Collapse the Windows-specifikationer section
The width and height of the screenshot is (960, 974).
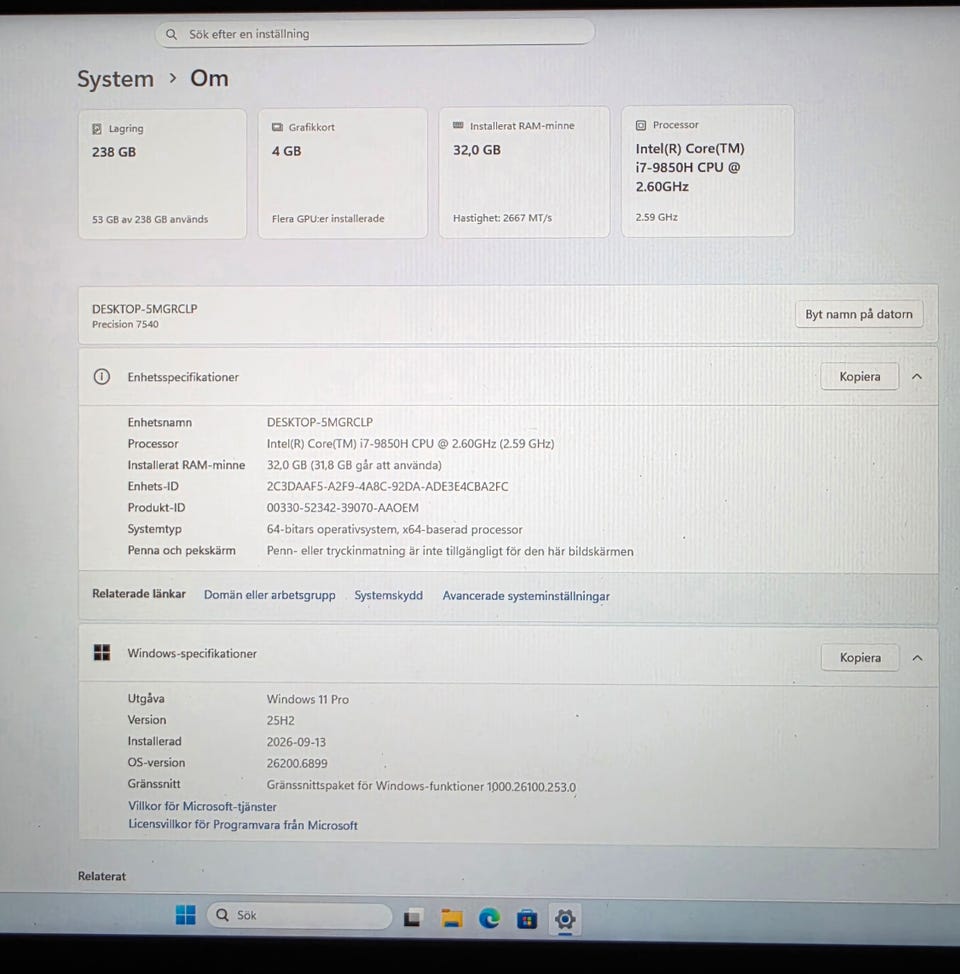(x=917, y=658)
